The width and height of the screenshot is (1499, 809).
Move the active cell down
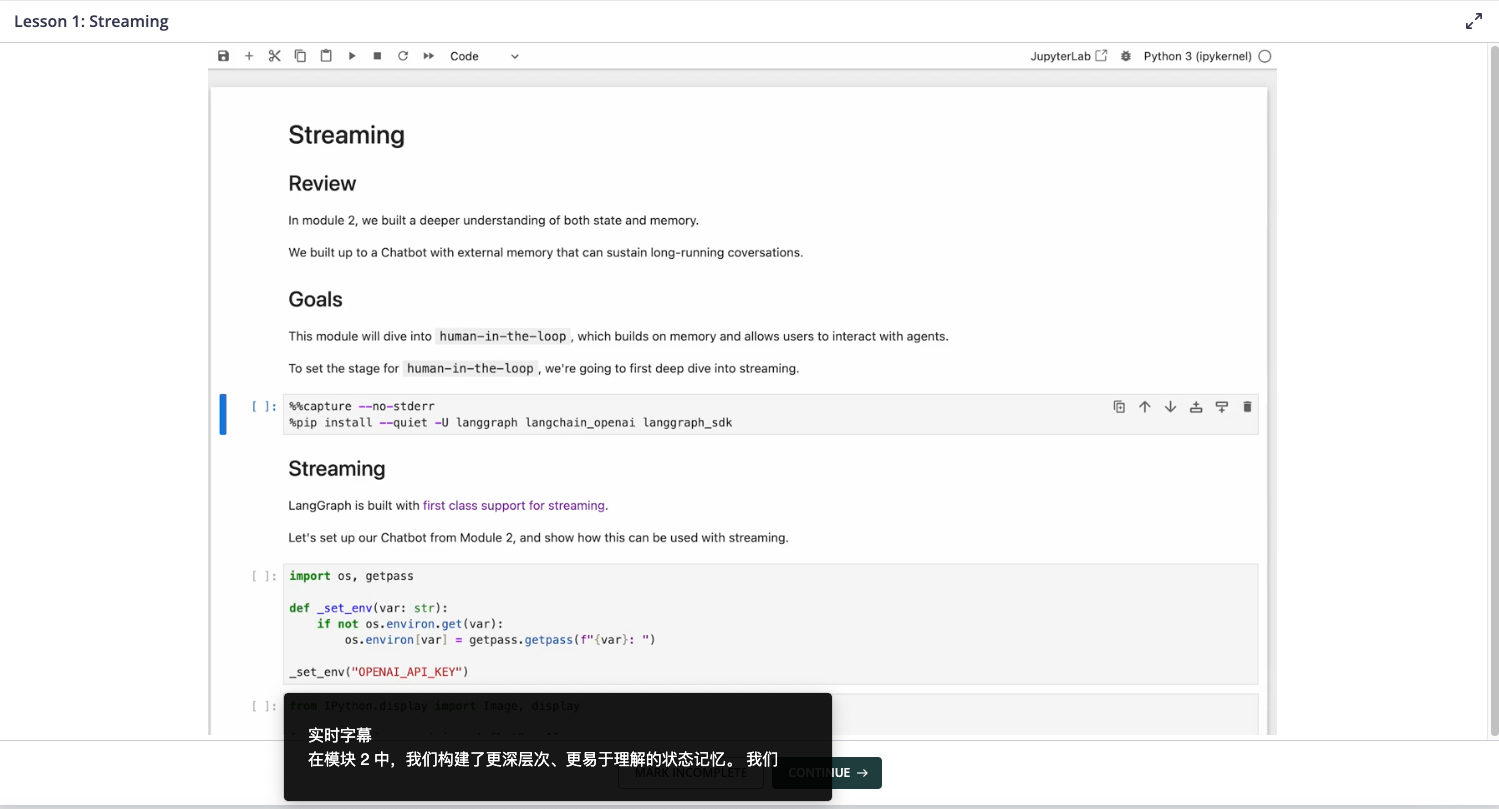pyautogui.click(x=1170, y=407)
